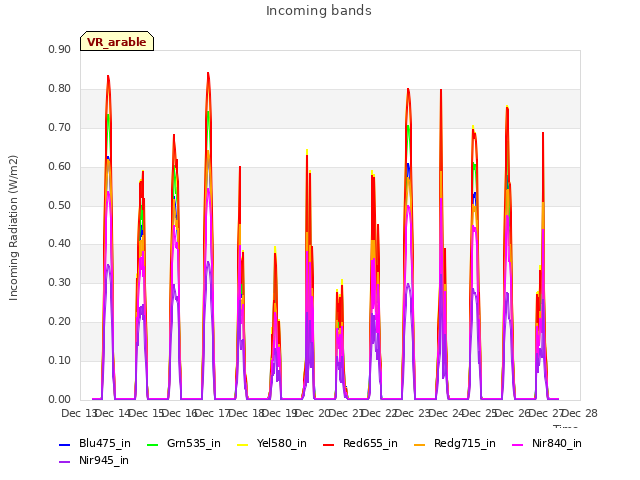Select the Nir945_in legend label
640x480 pixels.
tap(104, 460)
